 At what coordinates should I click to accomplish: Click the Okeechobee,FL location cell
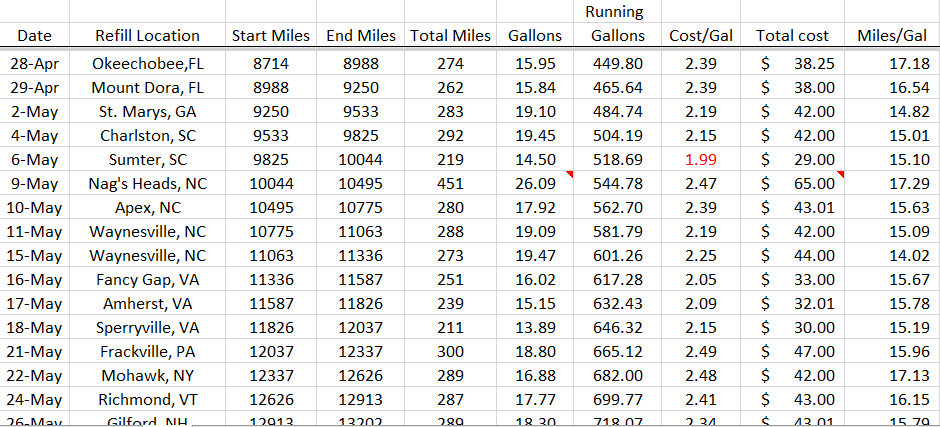(147, 63)
